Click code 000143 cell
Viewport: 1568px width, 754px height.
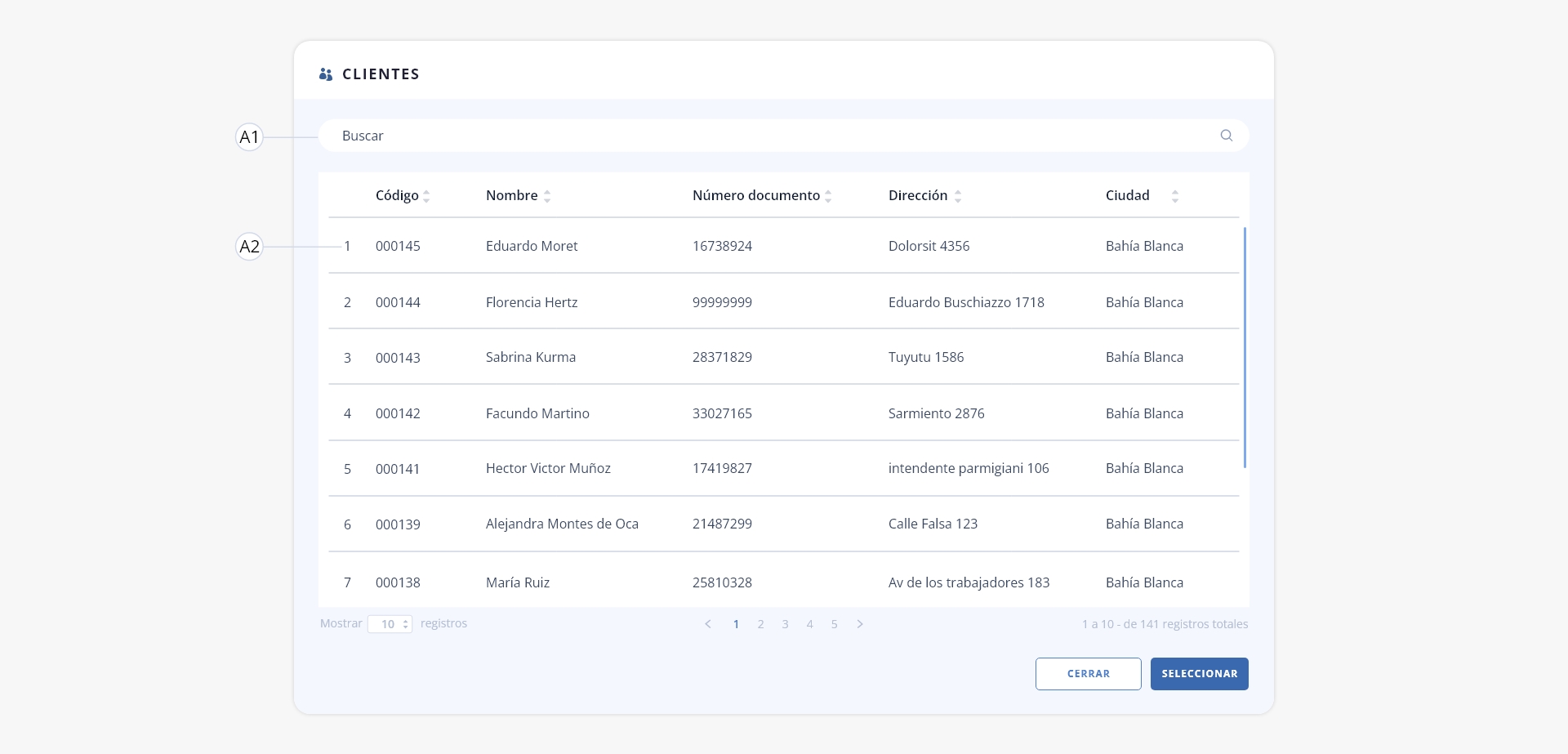[398, 358]
